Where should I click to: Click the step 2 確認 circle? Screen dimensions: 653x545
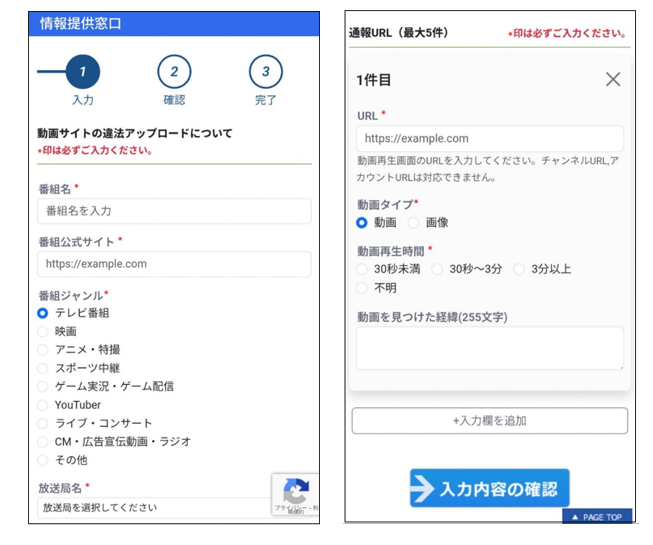174,72
